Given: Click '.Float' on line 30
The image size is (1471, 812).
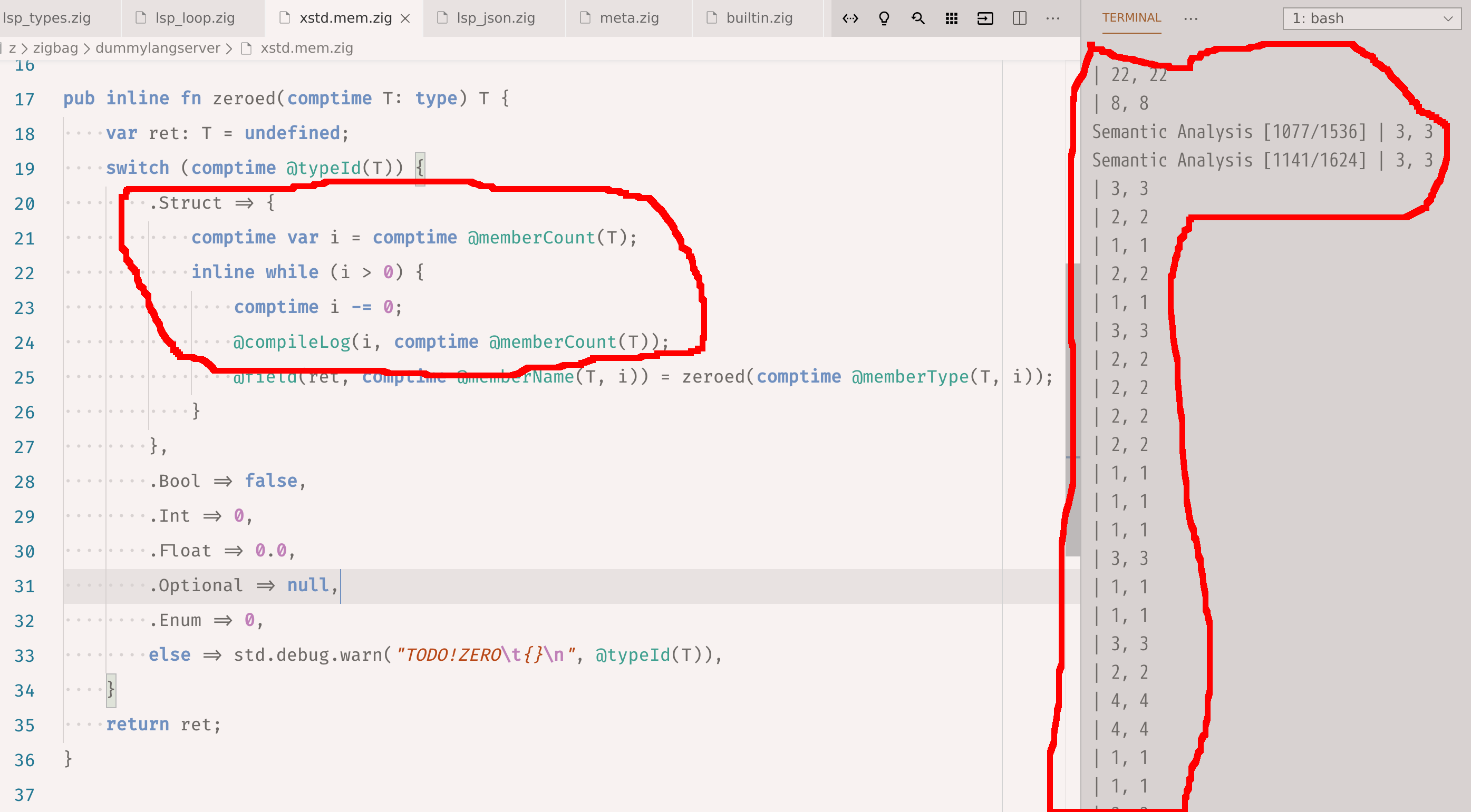Looking at the screenshot, I should pyautogui.click(x=180, y=551).
